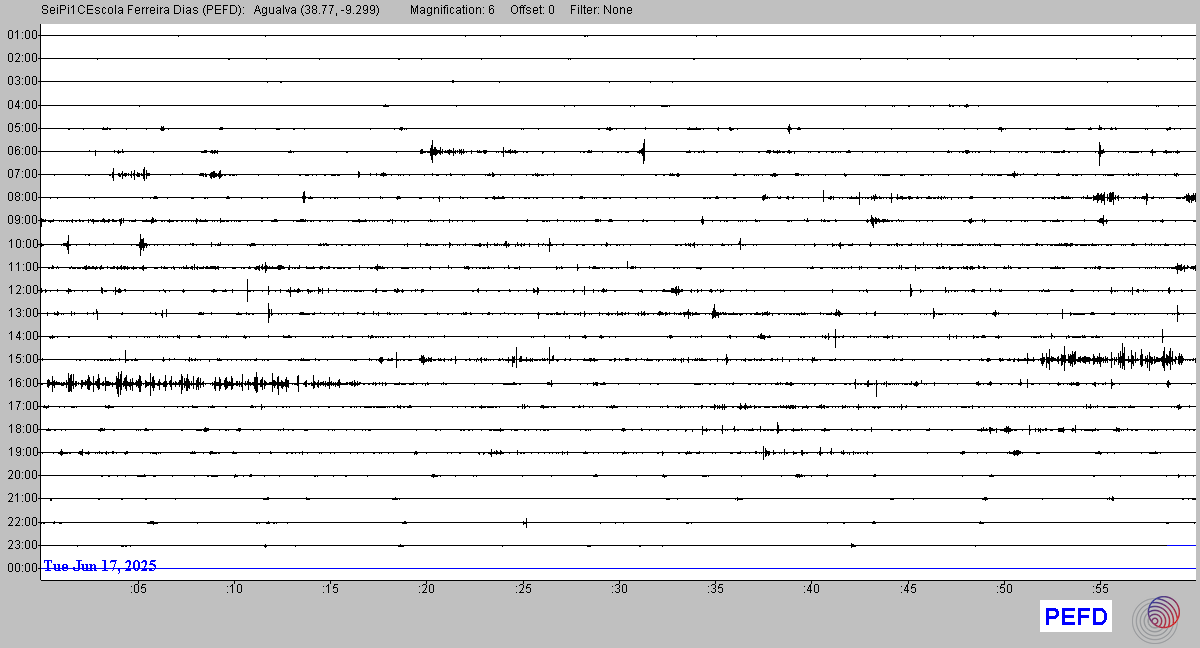Click the Agualva (38.77, -9.299) location text

pos(317,10)
